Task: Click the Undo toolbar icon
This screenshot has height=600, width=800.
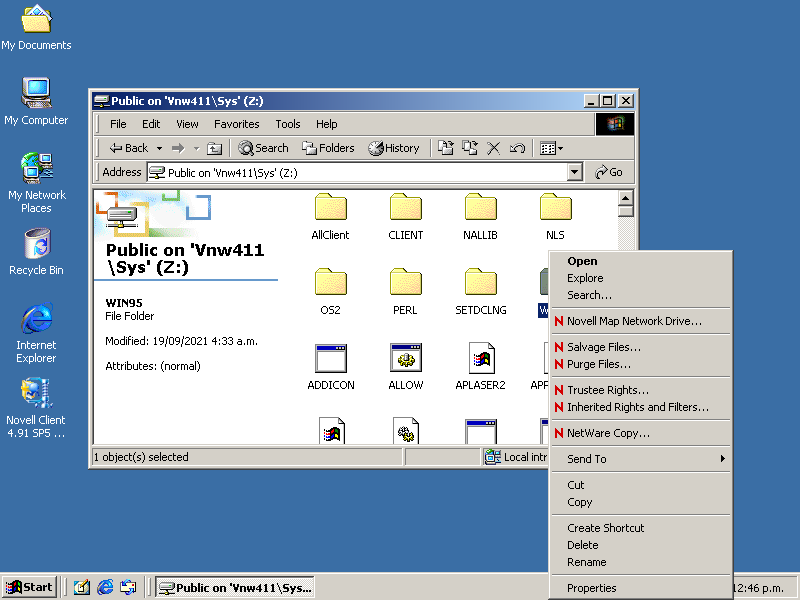Action: click(517, 148)
